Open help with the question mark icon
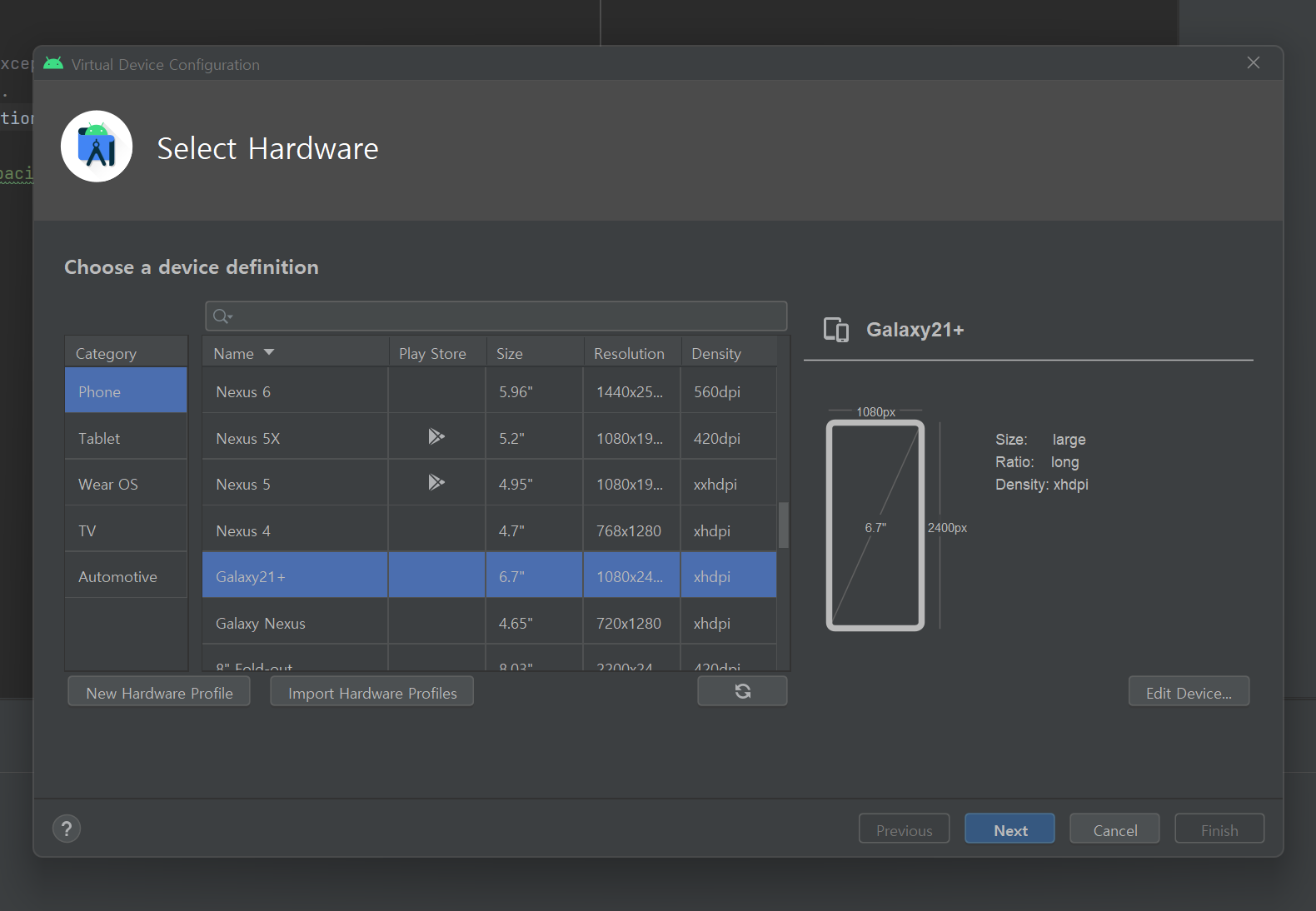 tap(67, 829)
